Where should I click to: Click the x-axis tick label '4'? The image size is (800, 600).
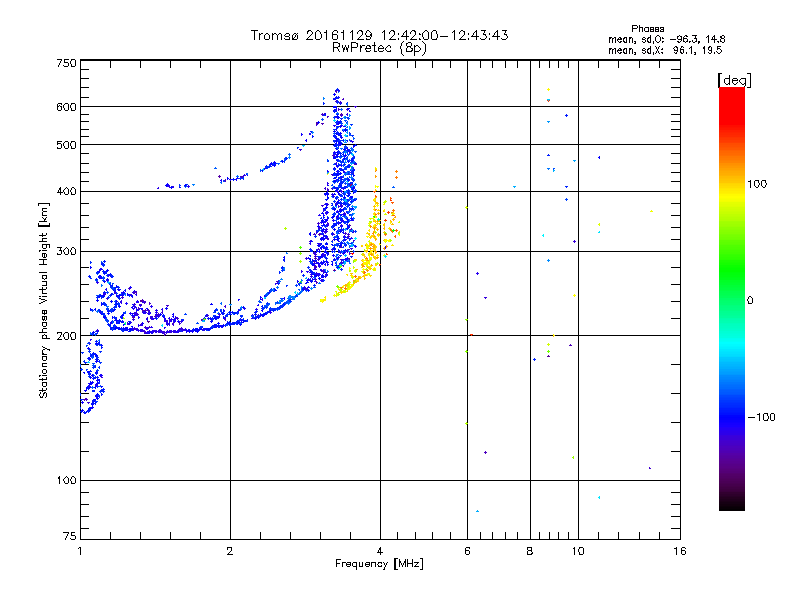click(380, 551)
